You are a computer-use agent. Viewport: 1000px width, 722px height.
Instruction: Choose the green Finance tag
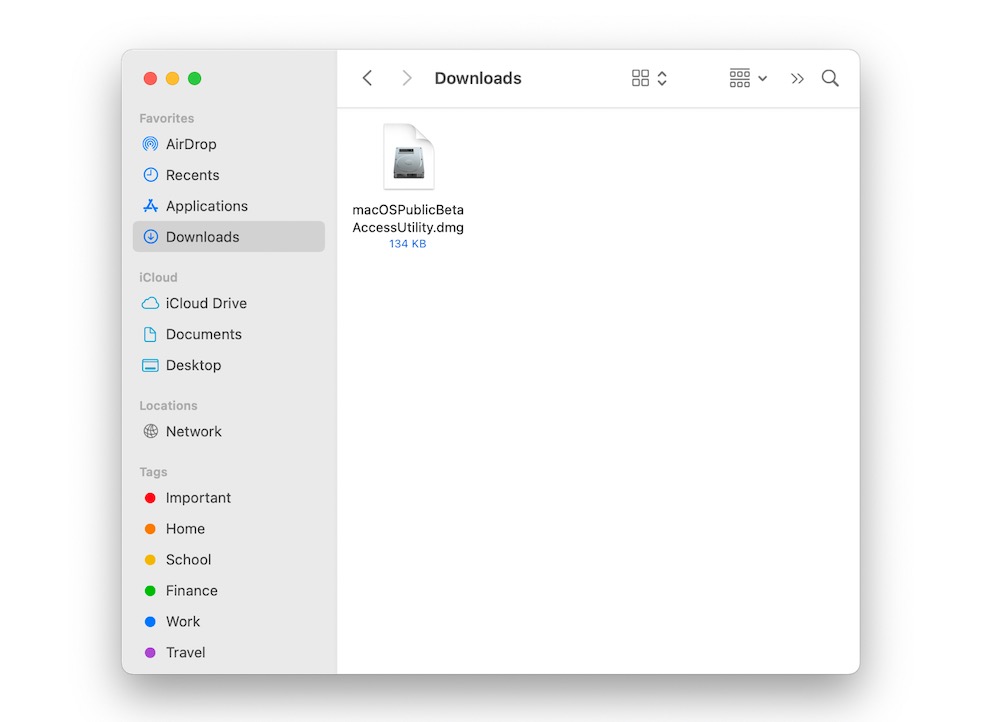[191, 591]
